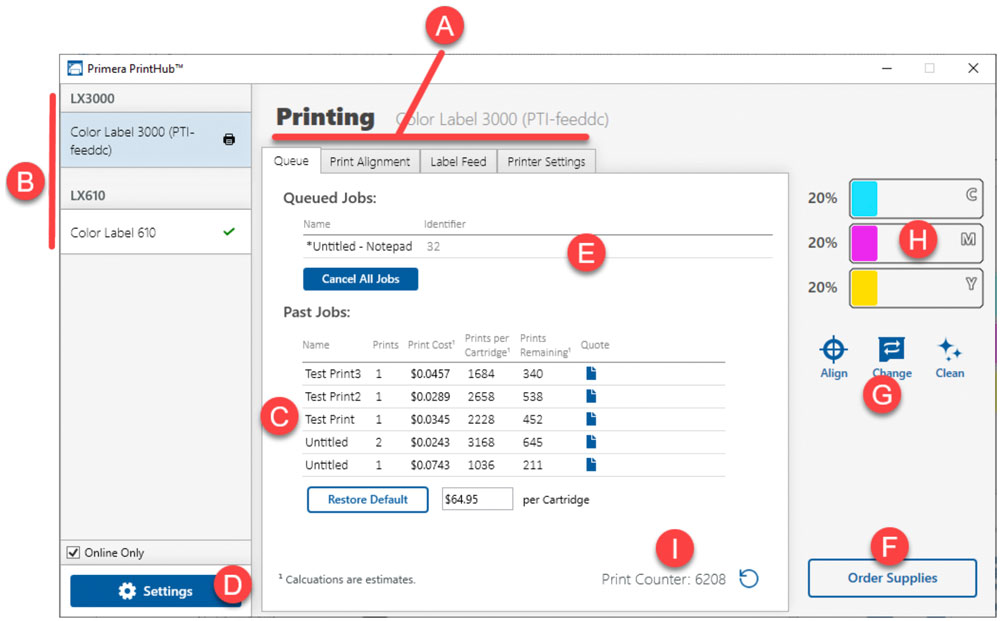Click the yellow ink level bar
Viewport: 1000px width, 621px height.
pyautogui.click(x=916, y=288)
